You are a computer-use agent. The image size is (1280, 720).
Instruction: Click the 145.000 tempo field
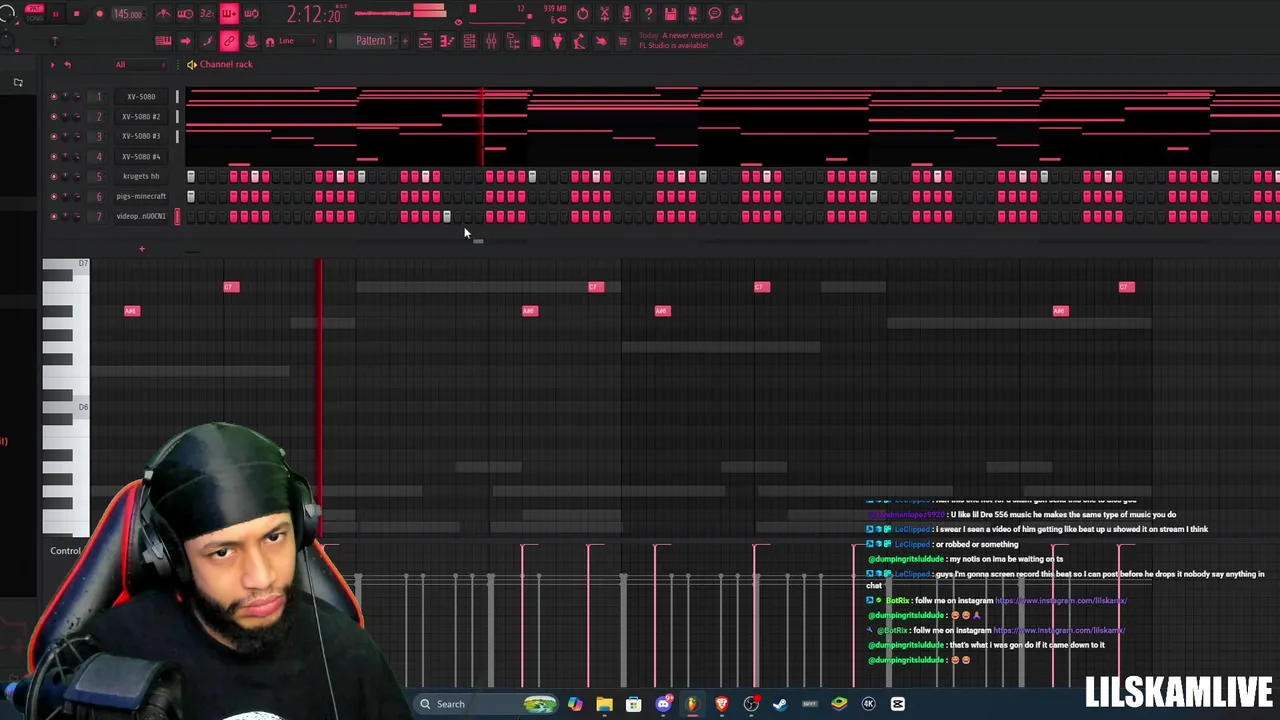(127, 14)
